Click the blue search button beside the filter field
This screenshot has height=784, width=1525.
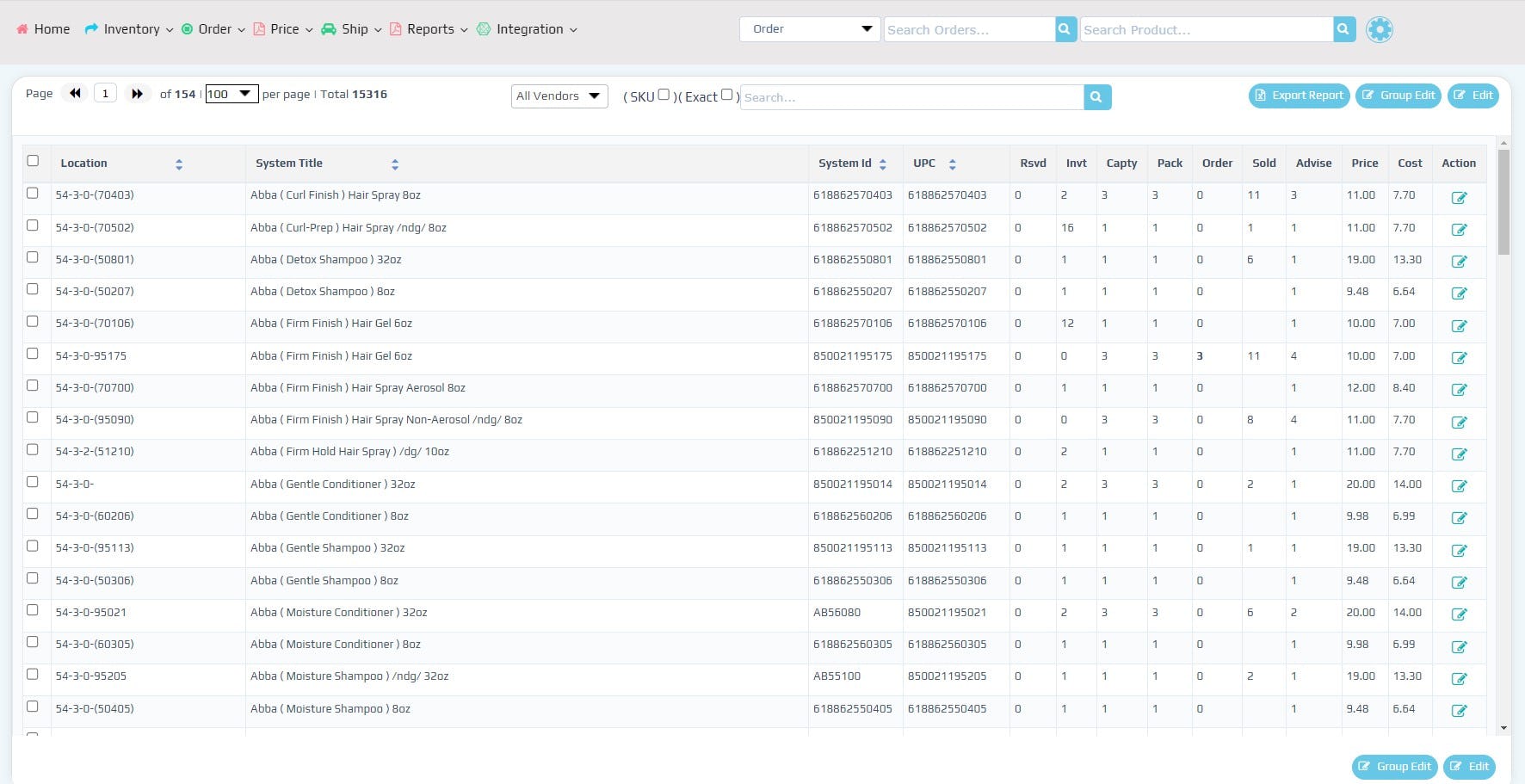coord(1096,96)
